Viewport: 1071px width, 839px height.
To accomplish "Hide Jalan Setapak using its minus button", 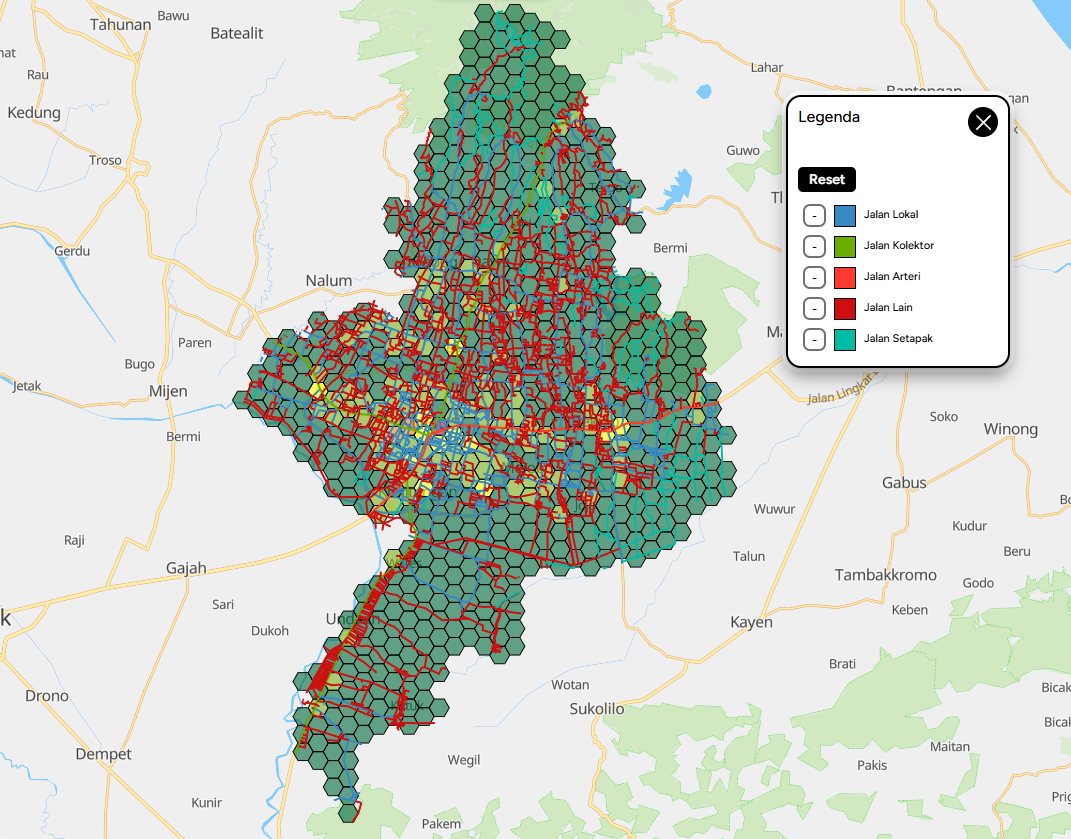I will [815, 339].
